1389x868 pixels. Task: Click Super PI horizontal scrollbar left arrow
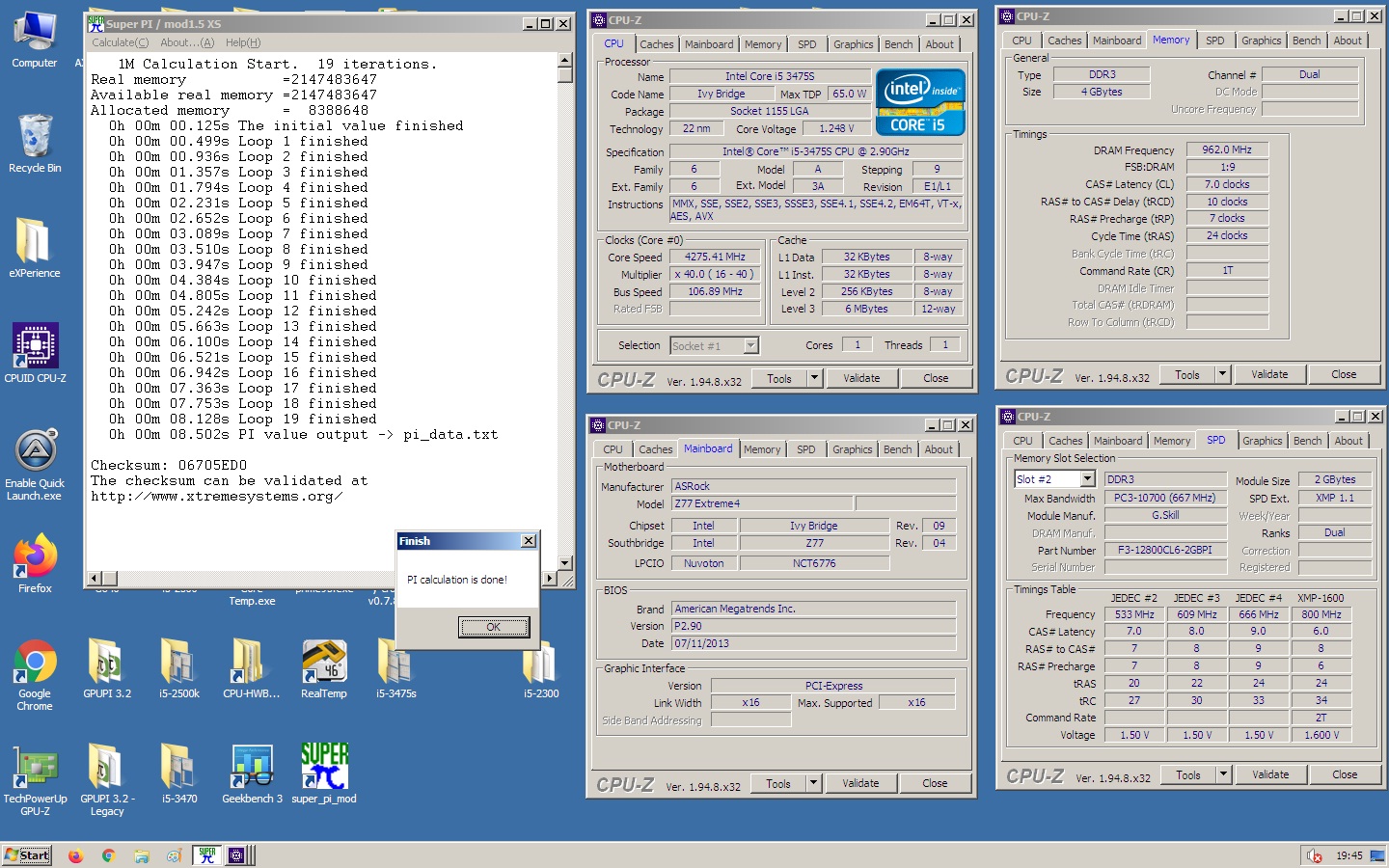click(95, 579)
